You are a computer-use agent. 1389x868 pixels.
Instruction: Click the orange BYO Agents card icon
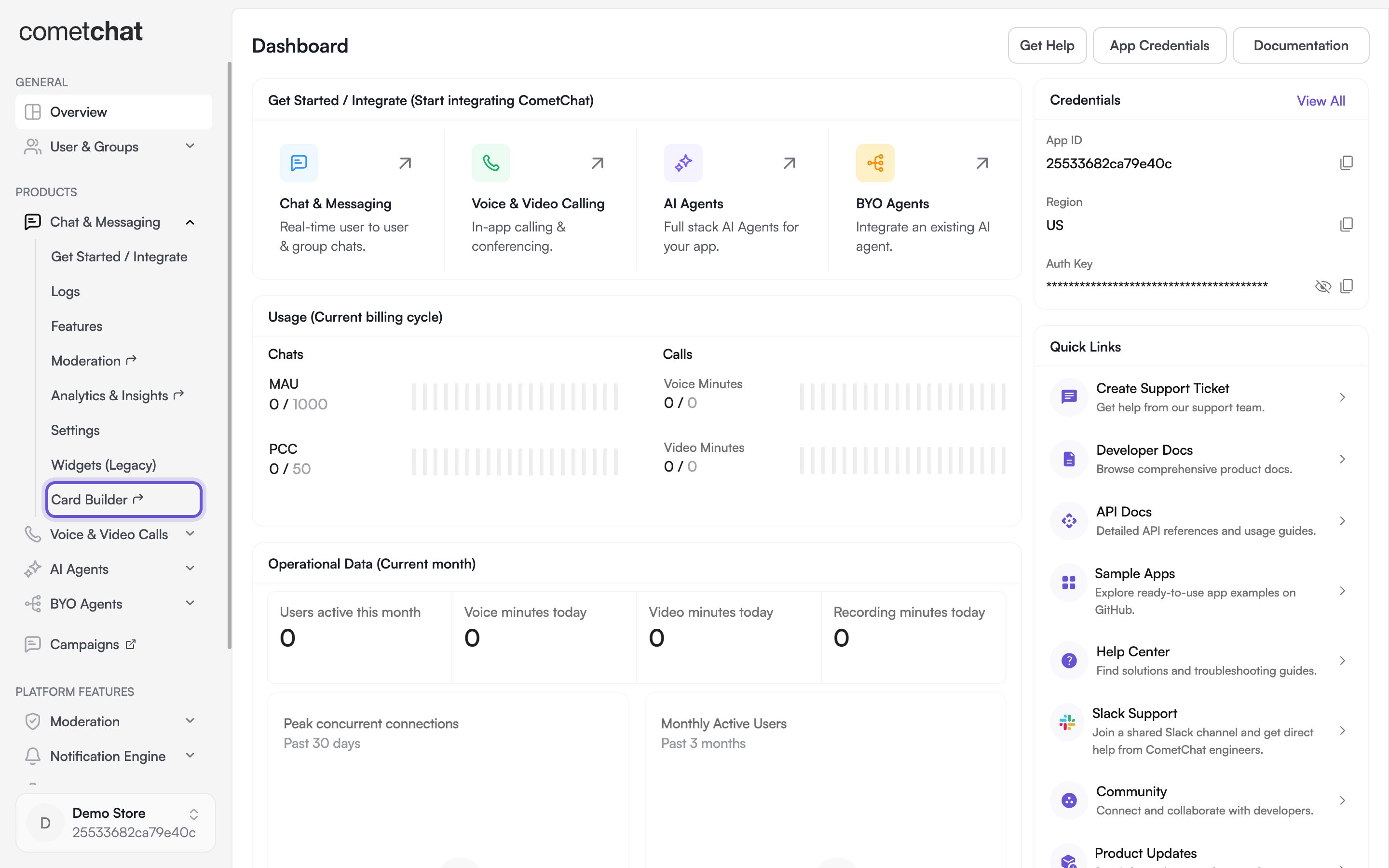pos(875,163)
